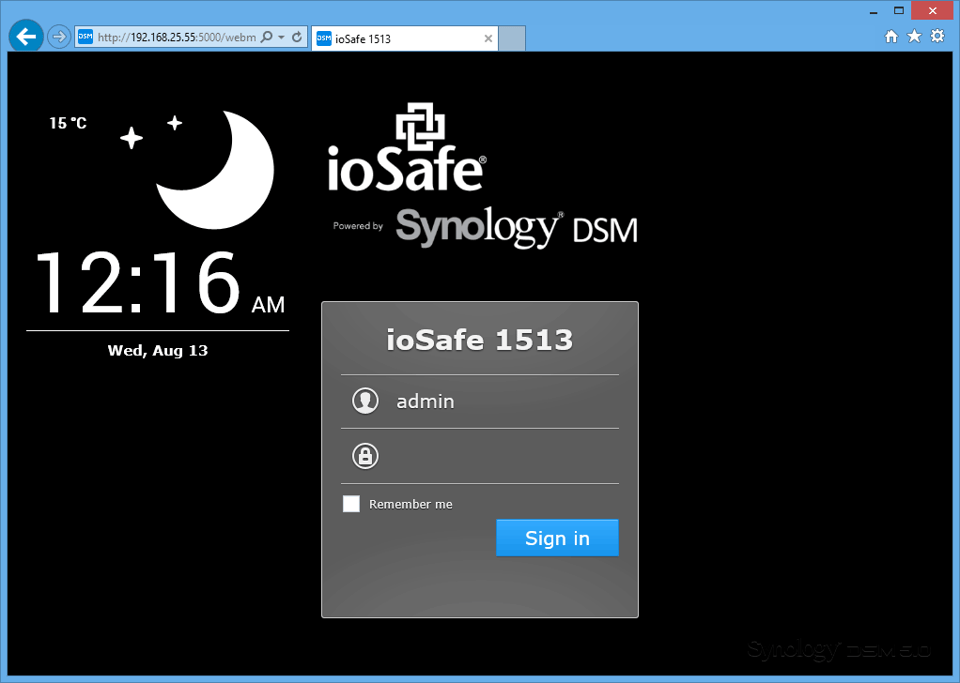Click the 15 °C temperature text
Image resolution: width=960 pixels, height=683 pixels.
(68, 123)
